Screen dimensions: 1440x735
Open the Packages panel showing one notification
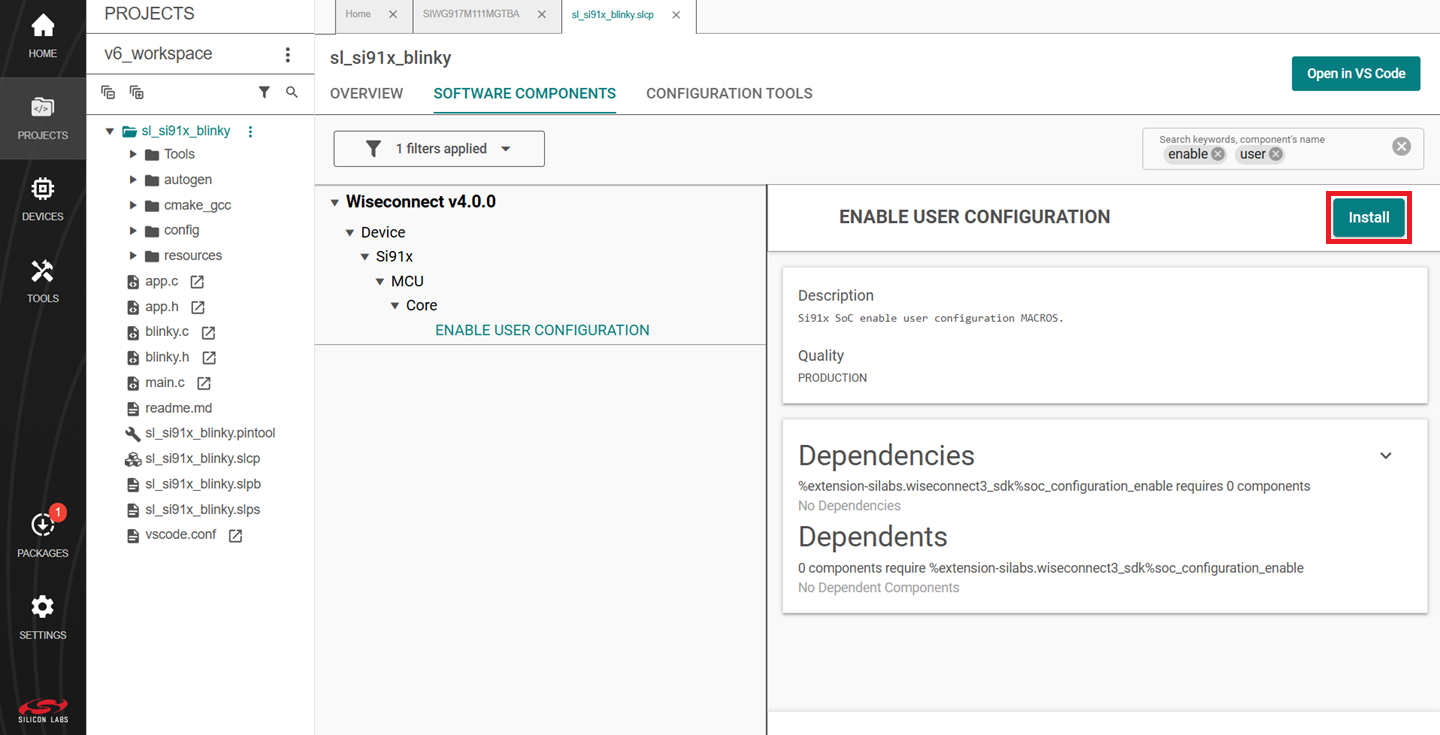point(42,527)
